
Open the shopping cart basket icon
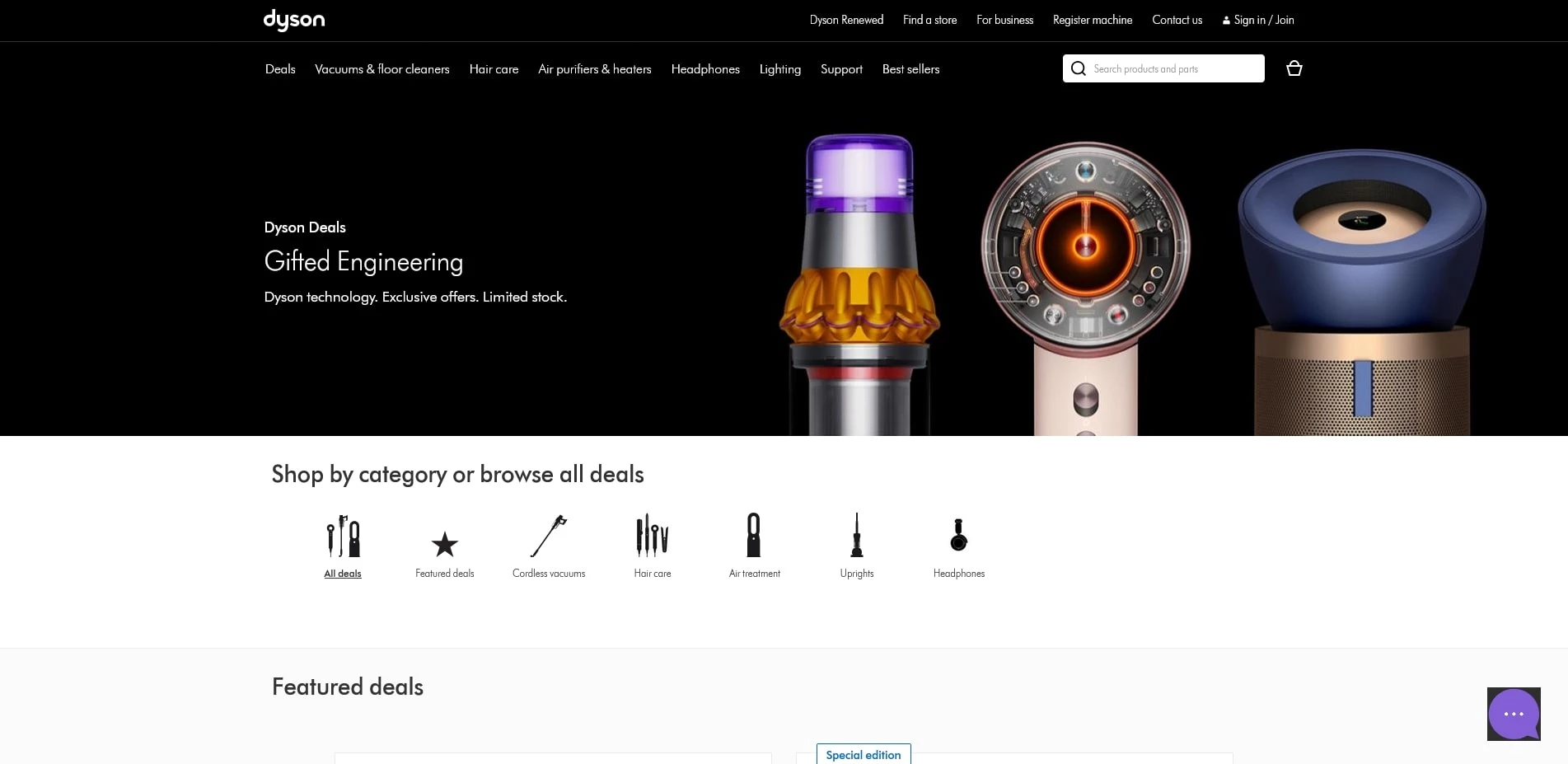pos(1294,68)
